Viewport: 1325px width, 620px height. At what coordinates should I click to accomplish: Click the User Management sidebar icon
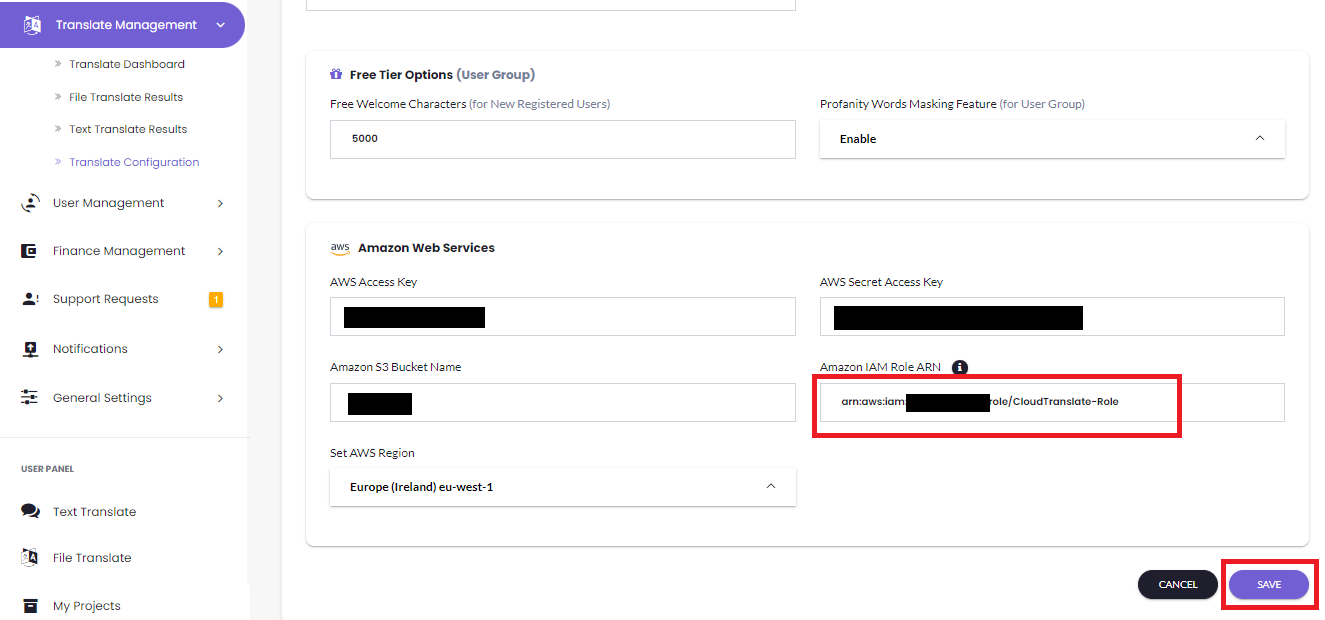point(30,203)
